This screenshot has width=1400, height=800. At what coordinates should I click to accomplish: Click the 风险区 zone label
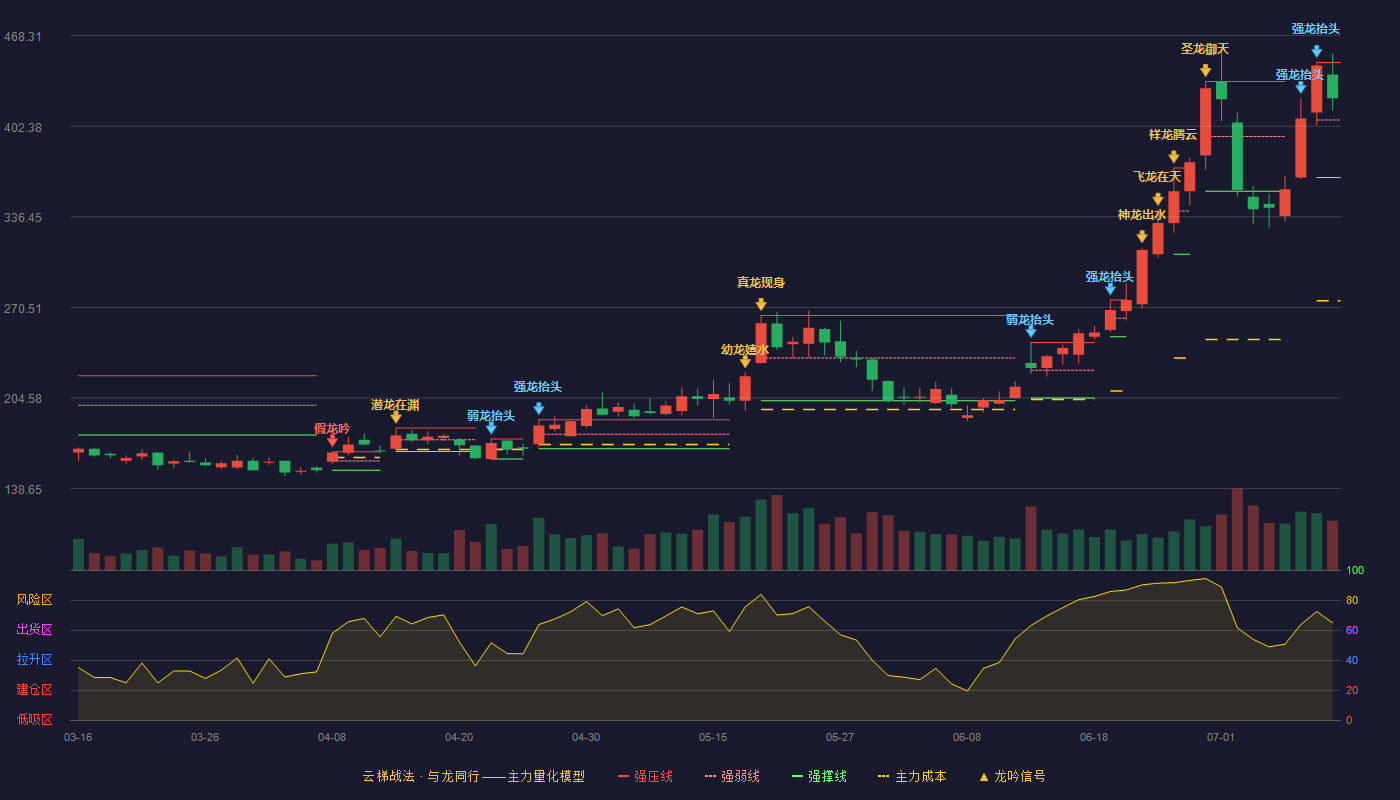point(34,600)
